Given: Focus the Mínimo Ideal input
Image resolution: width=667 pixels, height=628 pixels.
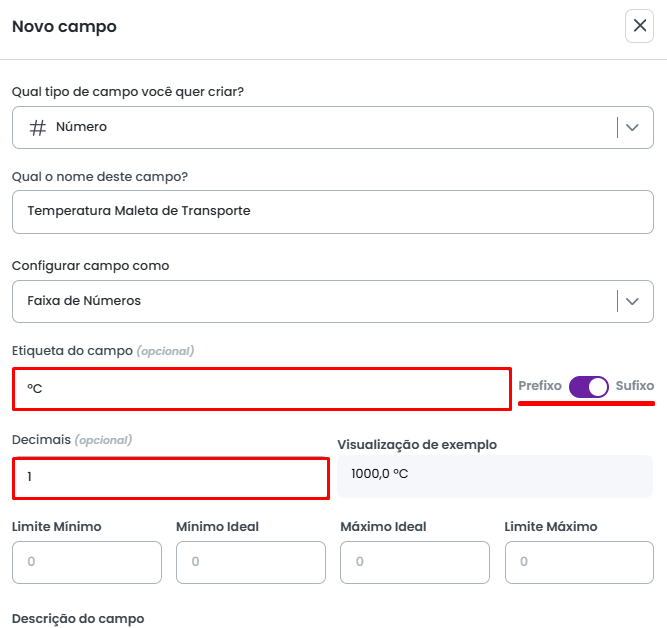Looking at the screenshot, I should (x=251, y=562).
